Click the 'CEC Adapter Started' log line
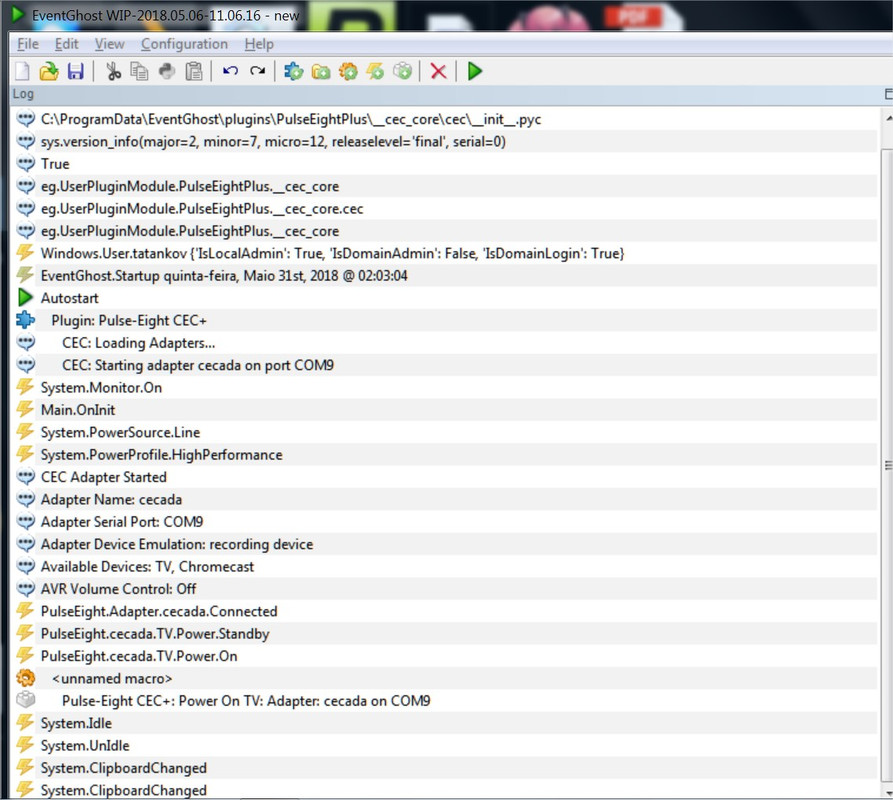This screenshot has height=800, width=893. coord(446,477)
